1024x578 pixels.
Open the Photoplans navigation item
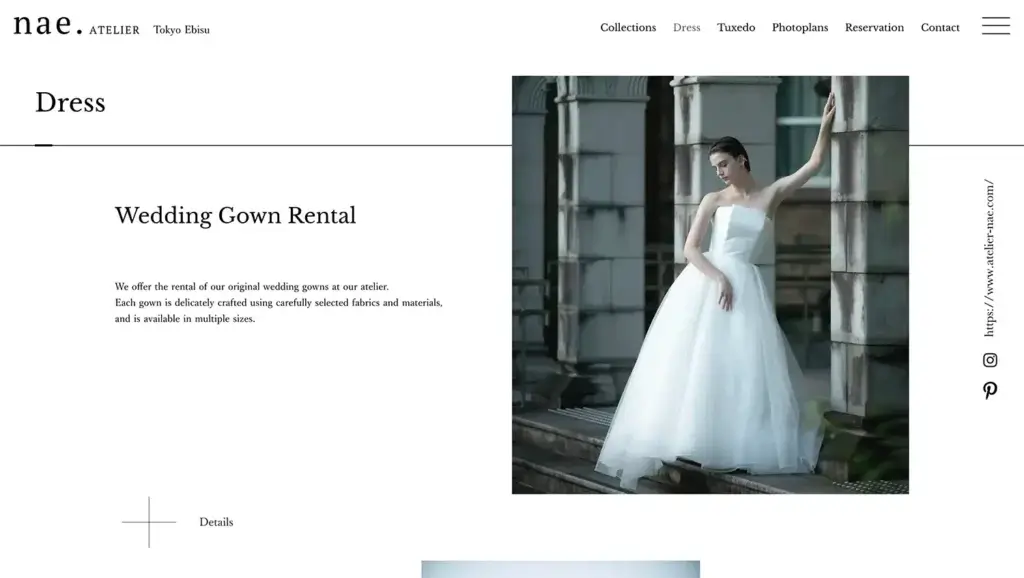800,27
